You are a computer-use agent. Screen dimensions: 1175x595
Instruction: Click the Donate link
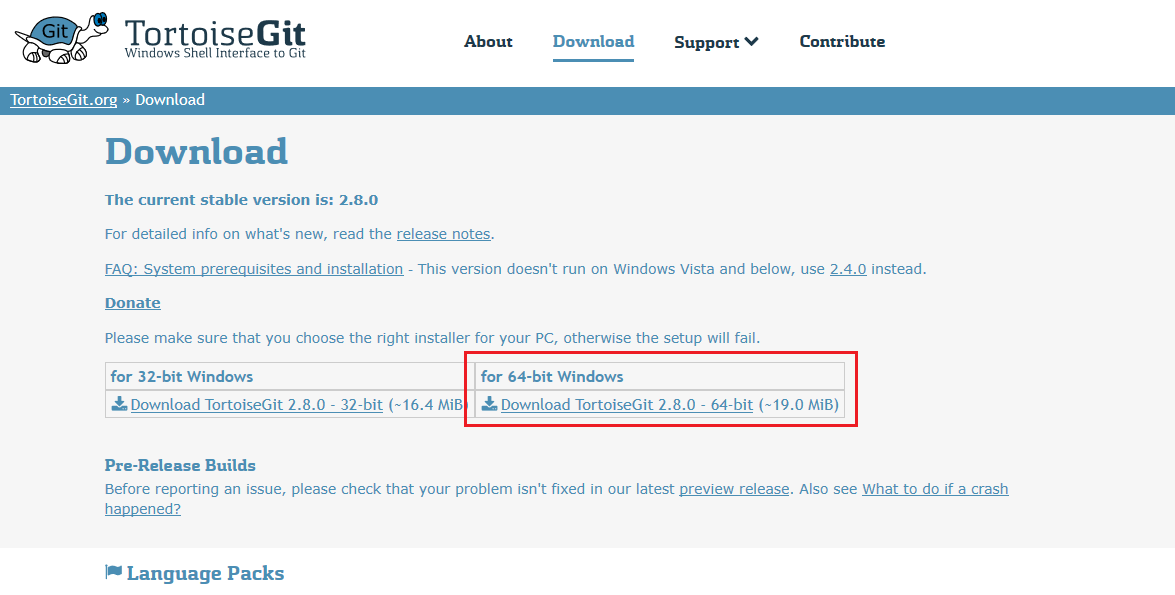[x=133, y=303]
